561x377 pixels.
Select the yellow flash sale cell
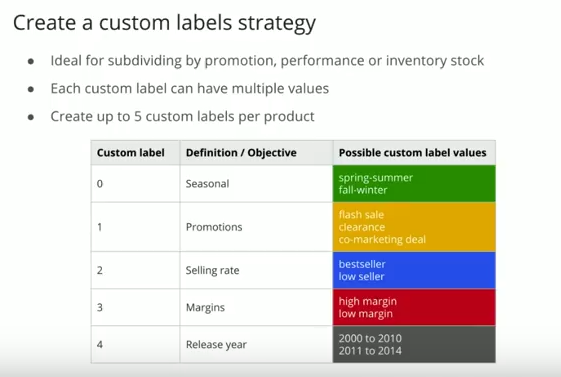pos(414,227)
